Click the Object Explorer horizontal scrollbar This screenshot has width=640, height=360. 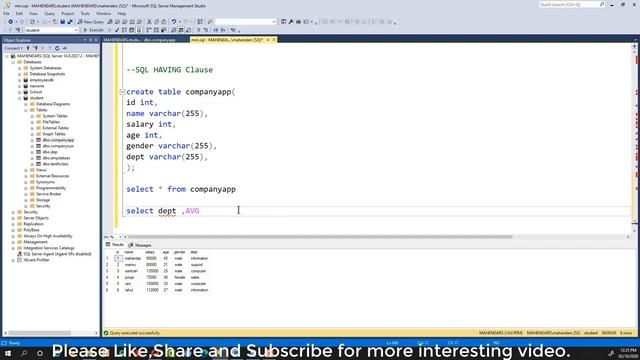tap(40, 333)
